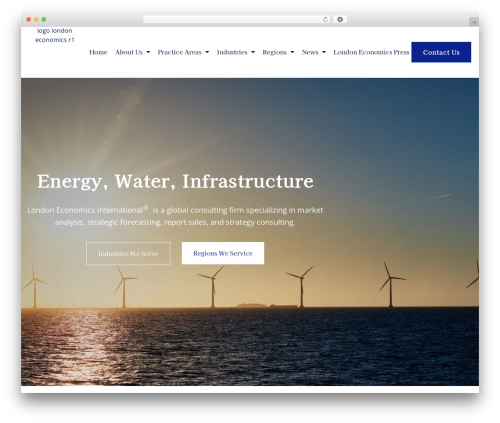Click the Contact Us button
This screenshot has width=500, height=423.
[441, 52]
